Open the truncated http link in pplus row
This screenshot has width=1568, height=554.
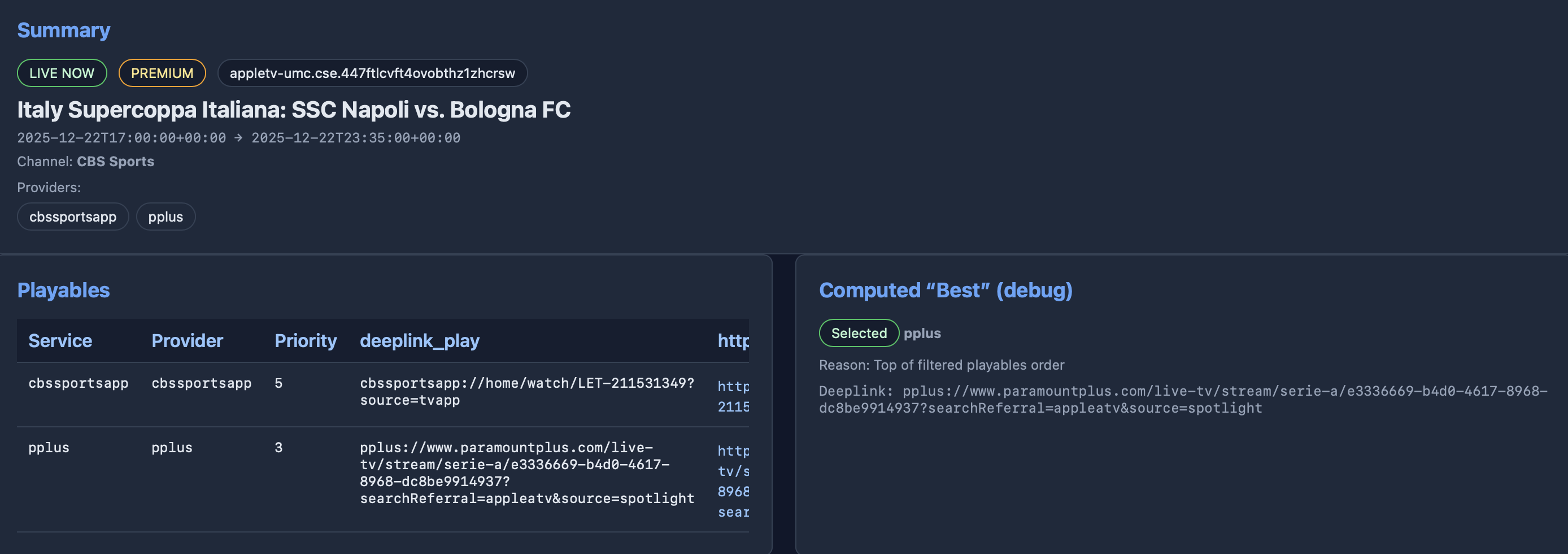(733, 481)
